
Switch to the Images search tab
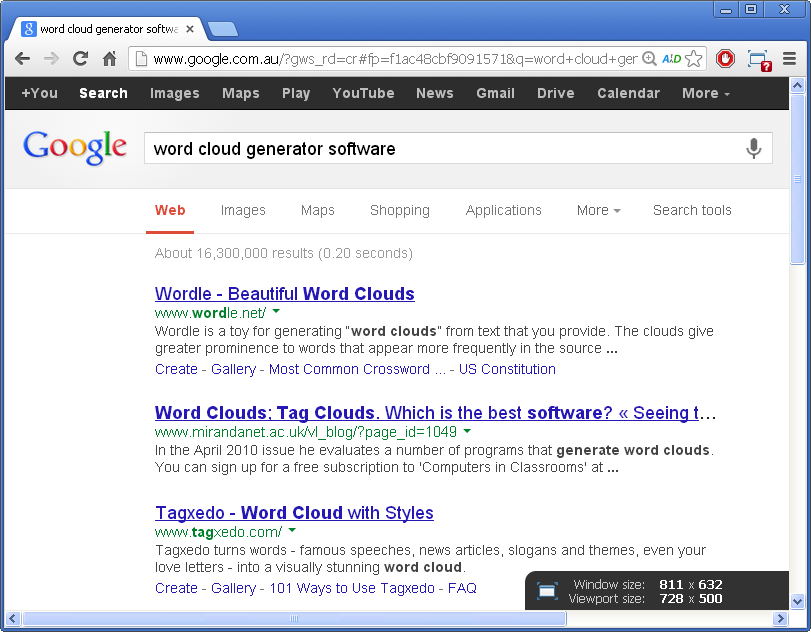[243, 210]
